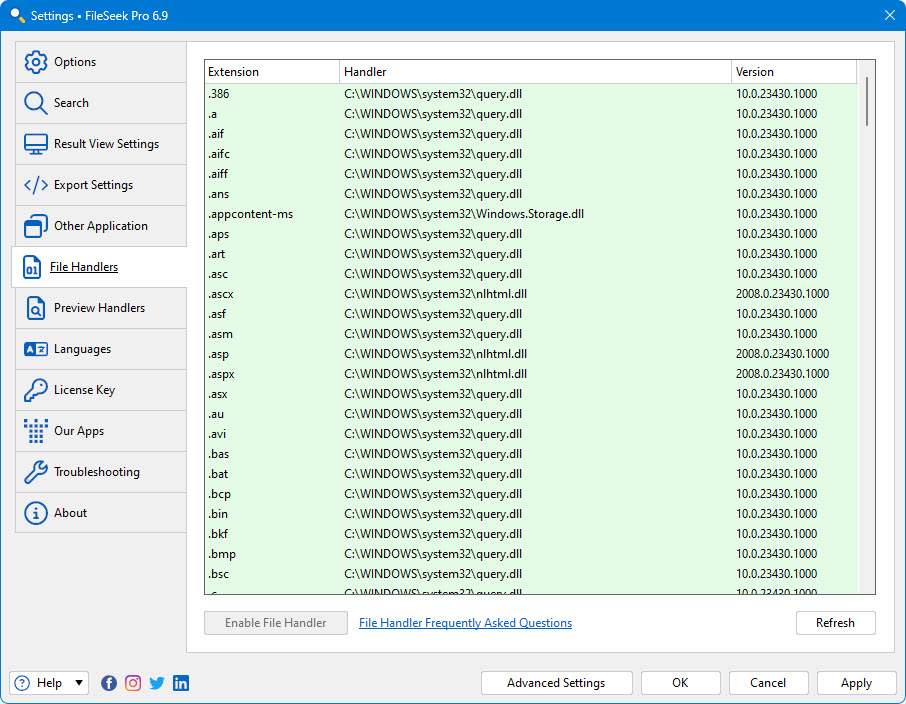Viewport: 906px width, 704px height.
Task: Click the Languages translation icon
Action: pyautogui.click(x=36, y=349)
